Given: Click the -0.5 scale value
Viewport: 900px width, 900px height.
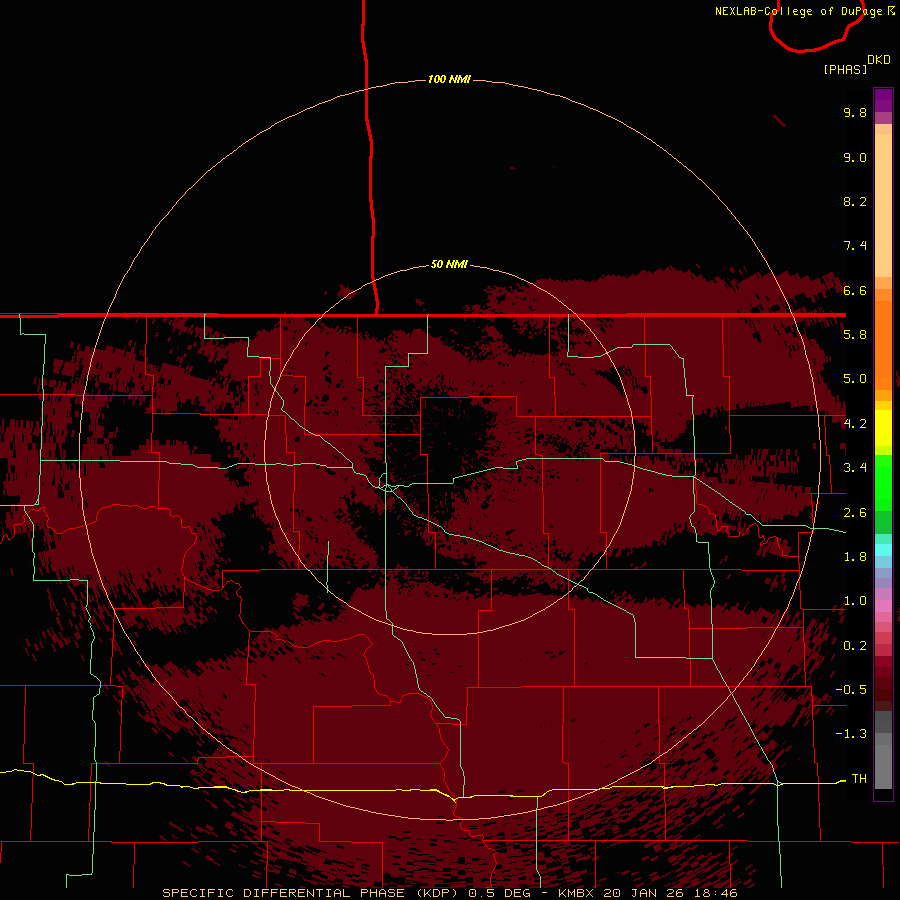Looking at the screenshot, I should point(851,690).
